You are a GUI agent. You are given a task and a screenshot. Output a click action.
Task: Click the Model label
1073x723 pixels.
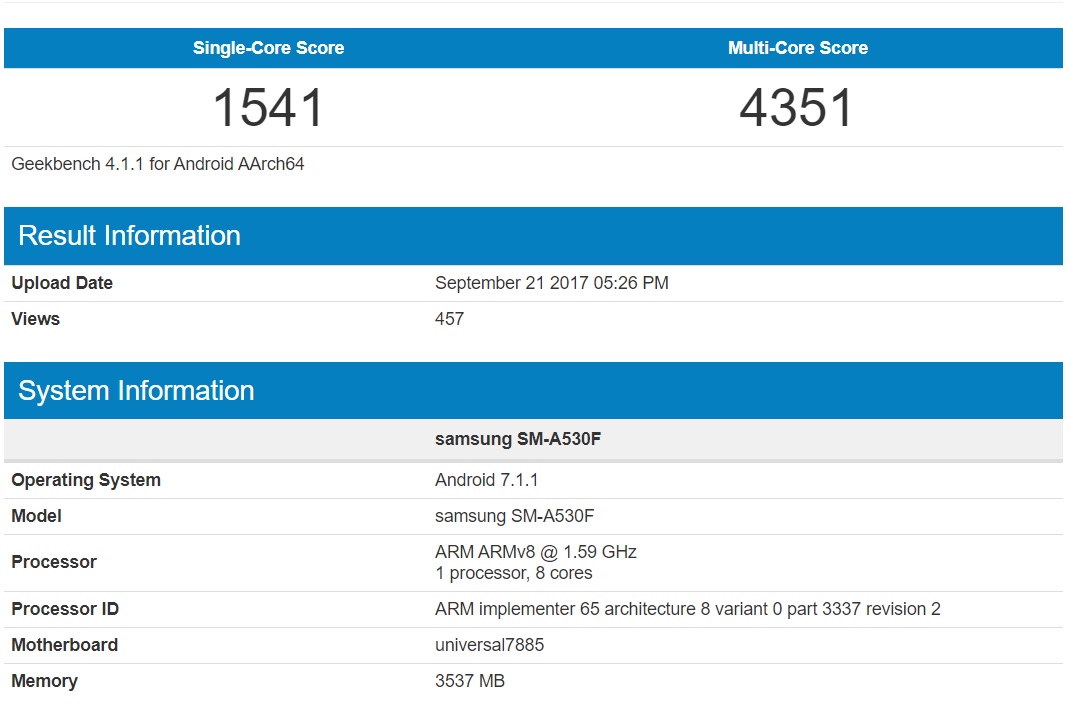(x=36, y=516)
